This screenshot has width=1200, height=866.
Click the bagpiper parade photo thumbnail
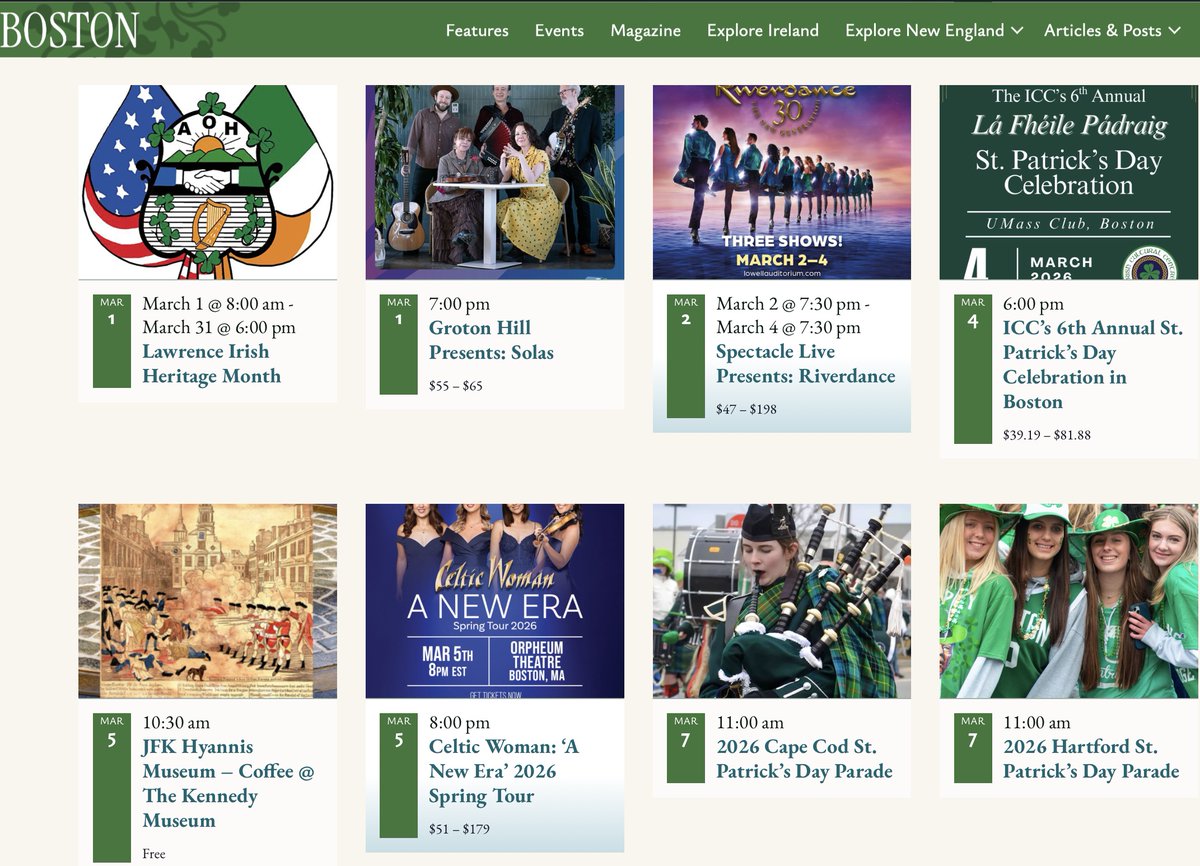coord(782,601)
